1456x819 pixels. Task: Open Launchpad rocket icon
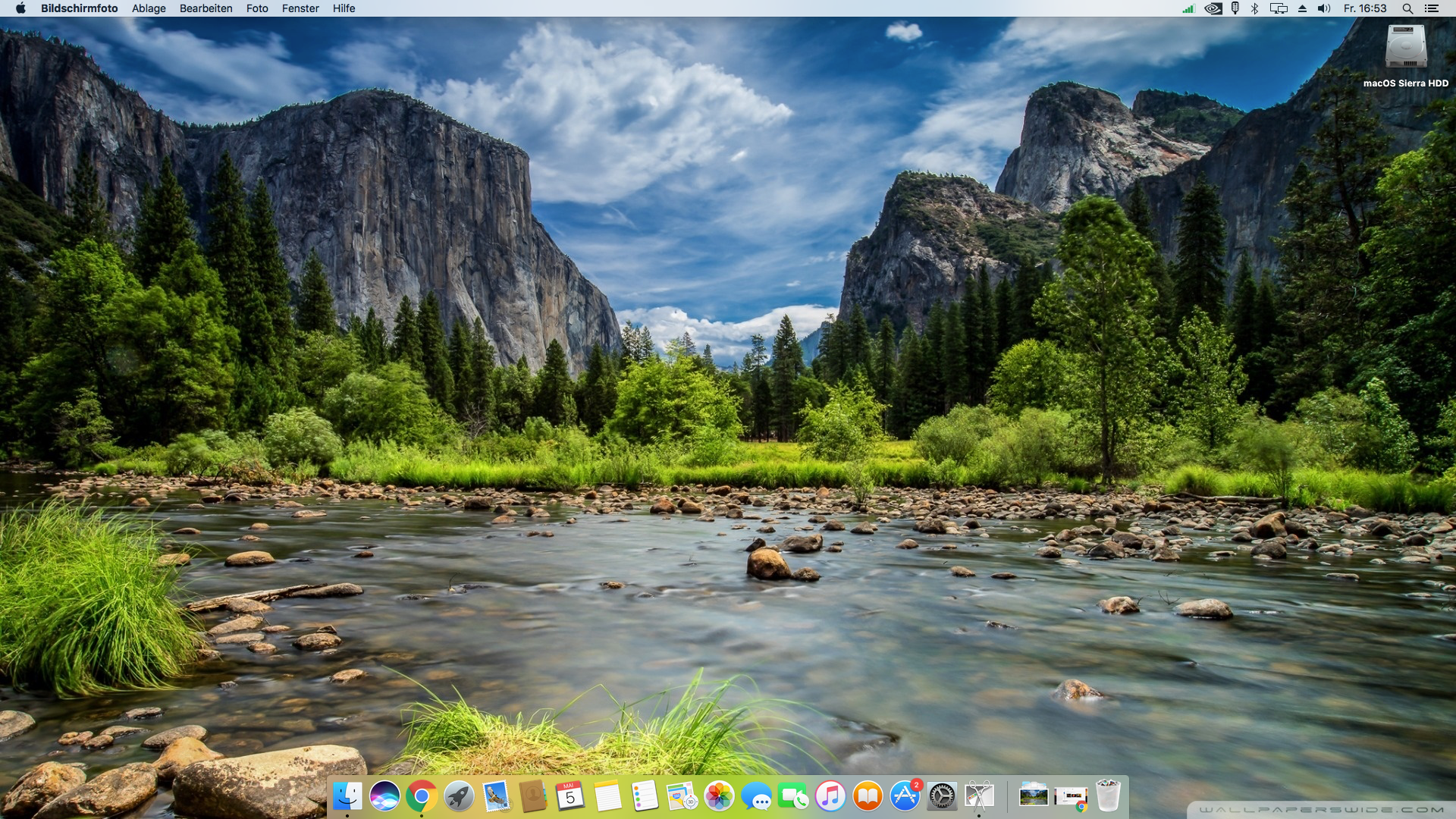(x=459, y=796)
